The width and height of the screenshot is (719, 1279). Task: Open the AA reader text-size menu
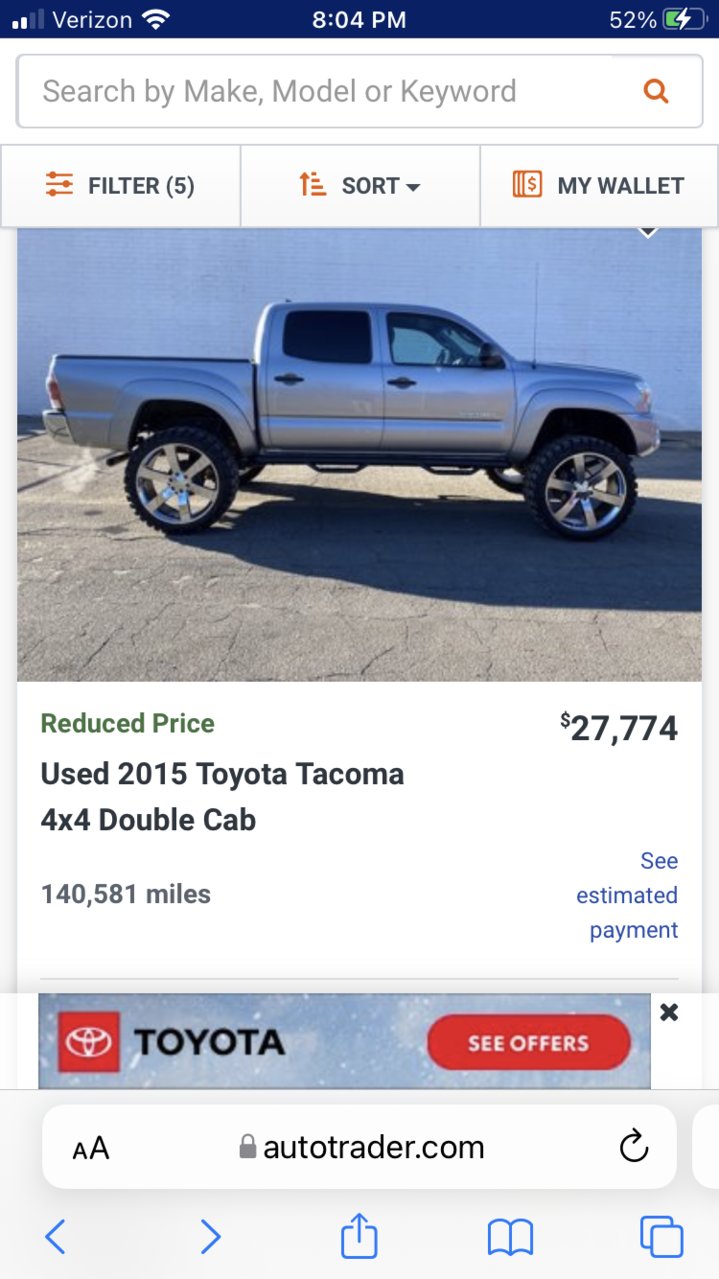point(91,1148)
